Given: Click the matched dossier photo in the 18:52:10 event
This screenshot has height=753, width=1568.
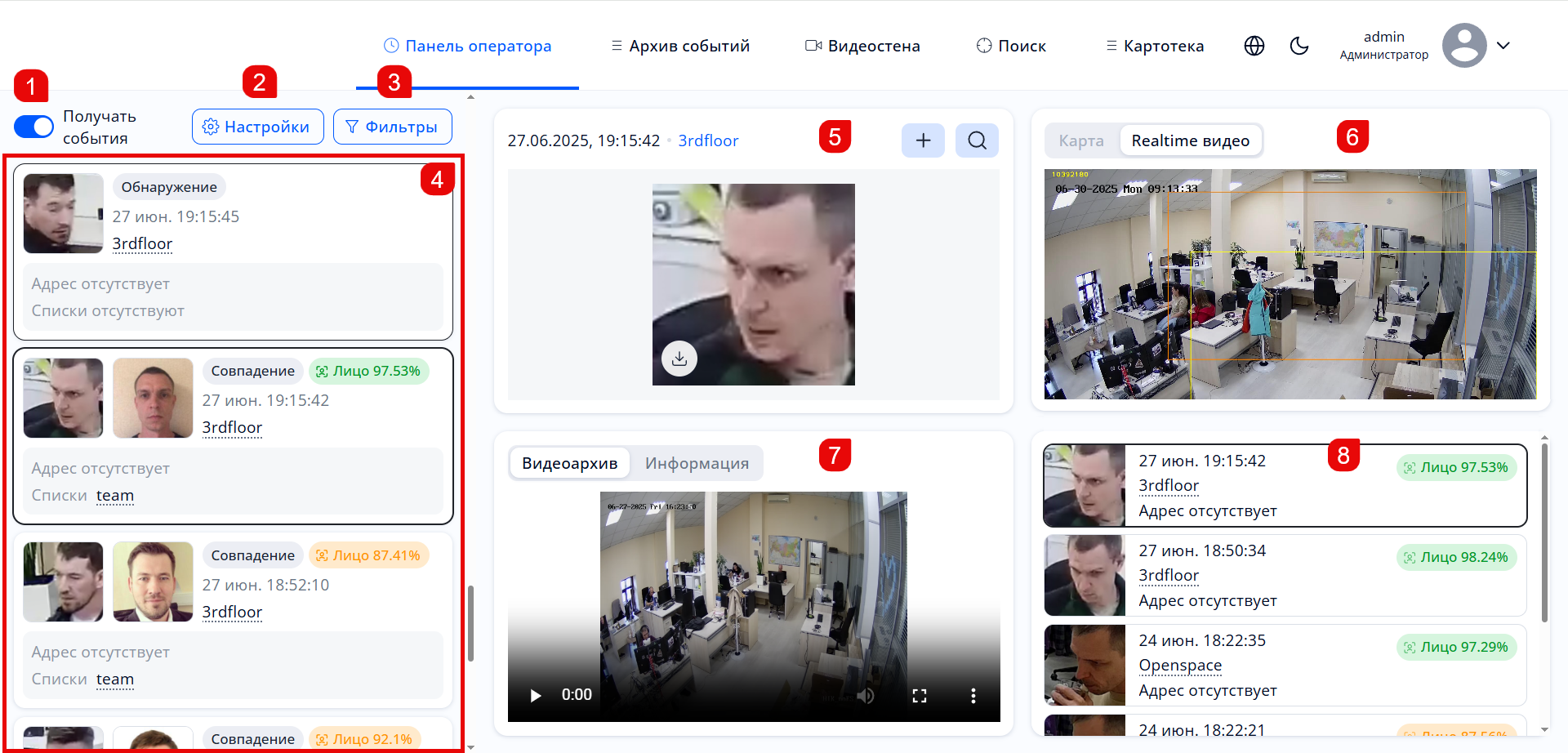Looking at the screenshot, I should (154, 582).
